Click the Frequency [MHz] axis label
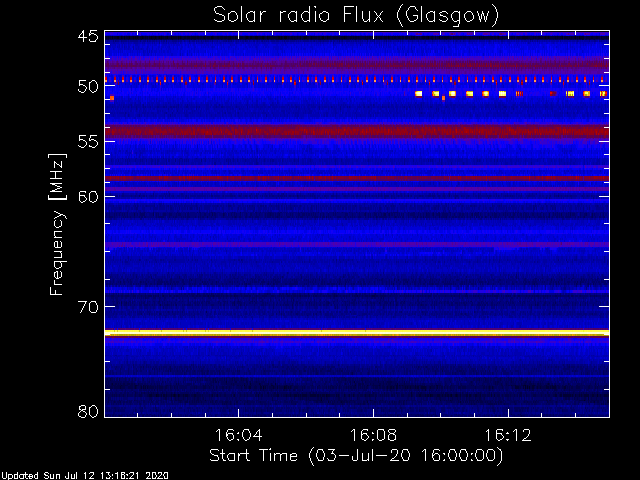Viewport: 640px width, 480px height. coord(57,224)
